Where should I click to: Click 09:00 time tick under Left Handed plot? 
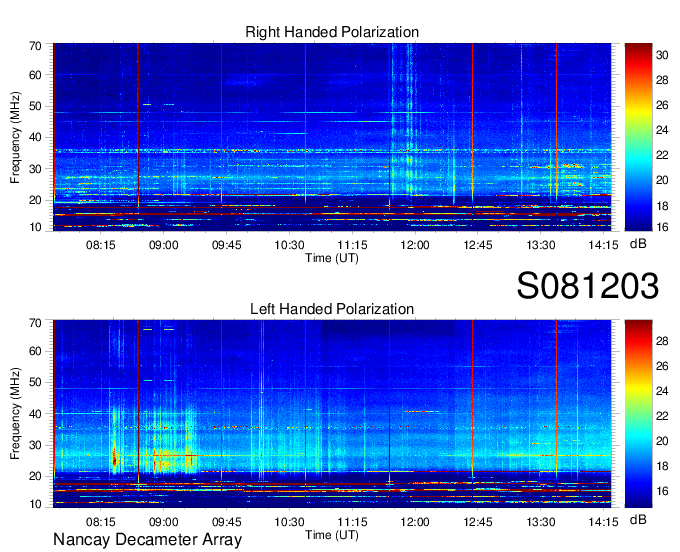[x=163, y=522]
